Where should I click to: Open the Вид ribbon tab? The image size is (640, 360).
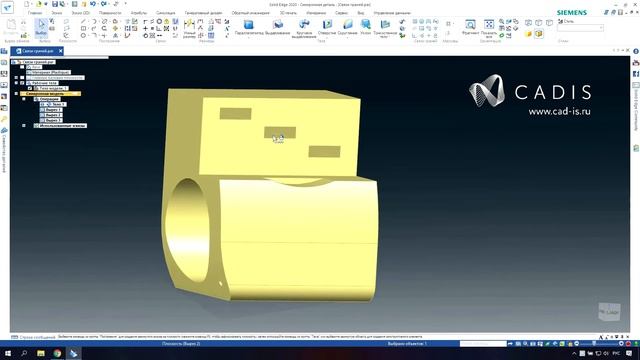[361, 13]
